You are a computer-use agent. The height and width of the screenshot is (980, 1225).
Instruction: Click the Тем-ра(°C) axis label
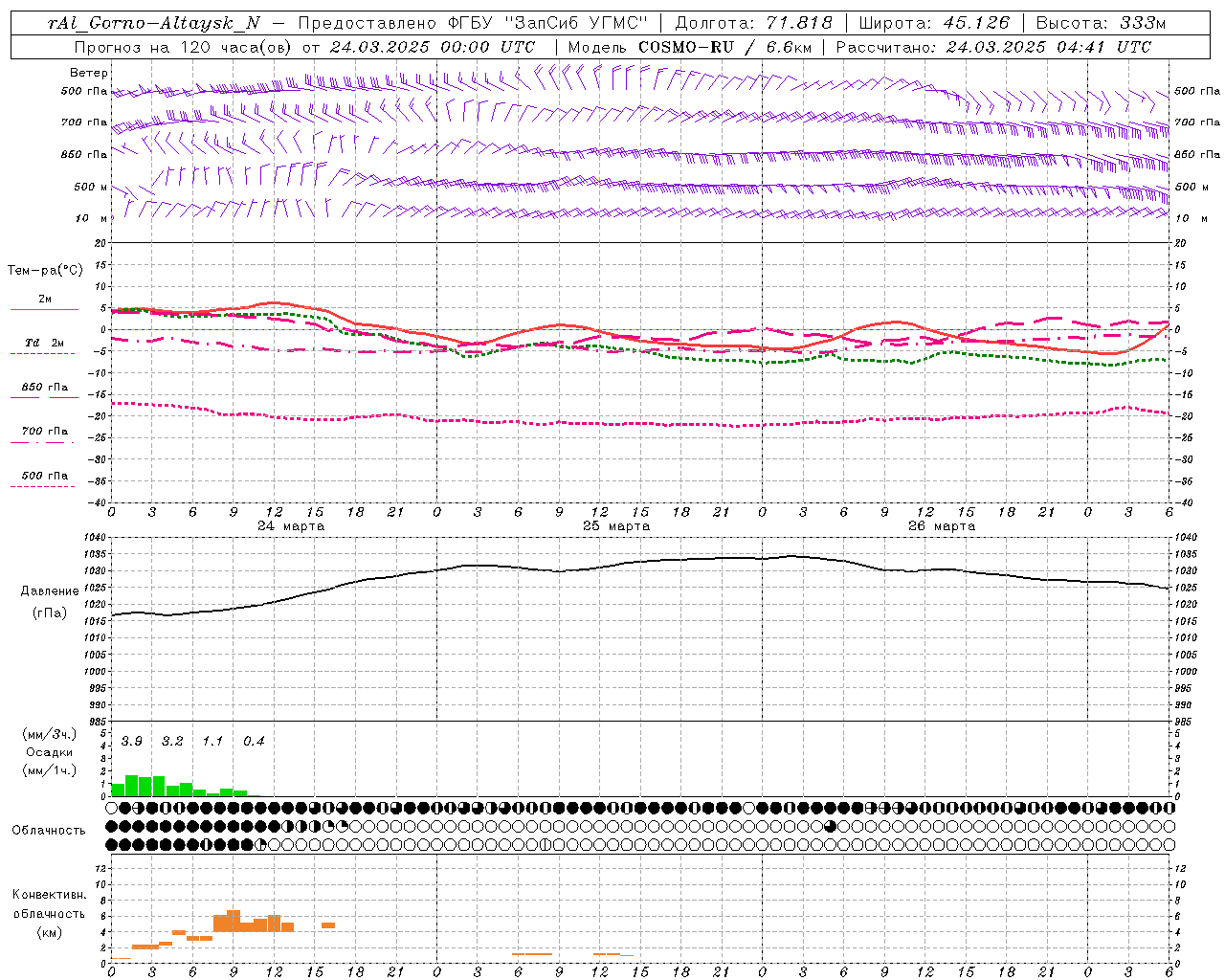click(x=45, y=271)
